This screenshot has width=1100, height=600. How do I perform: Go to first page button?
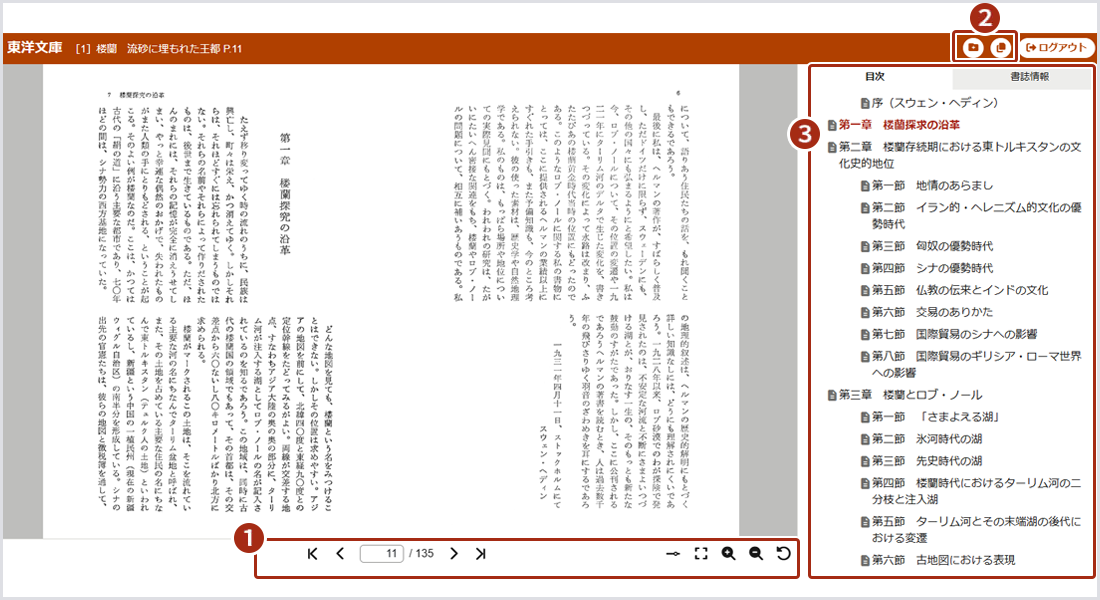[x=313, y=554]
